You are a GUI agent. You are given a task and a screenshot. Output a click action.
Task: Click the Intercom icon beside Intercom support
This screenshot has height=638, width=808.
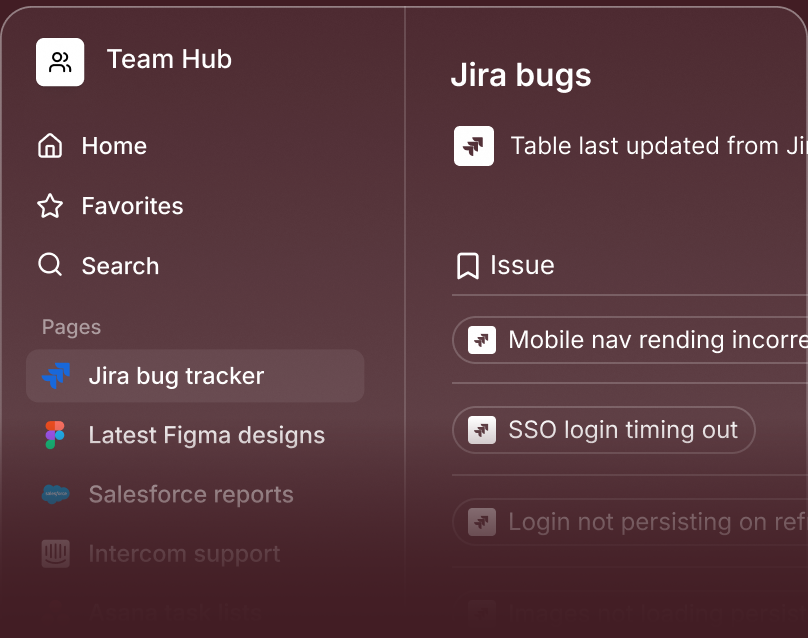(x=56, y=553)
